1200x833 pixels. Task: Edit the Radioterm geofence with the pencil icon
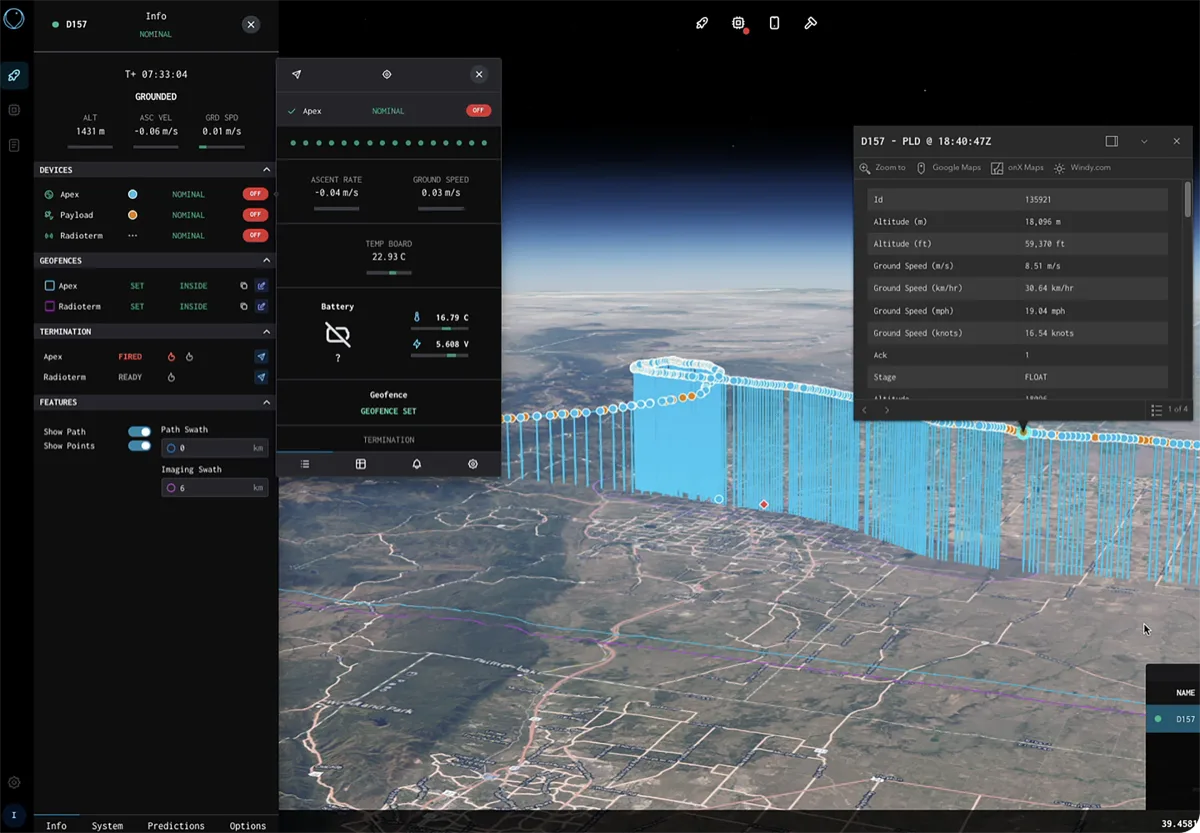(x=262, y=306)
